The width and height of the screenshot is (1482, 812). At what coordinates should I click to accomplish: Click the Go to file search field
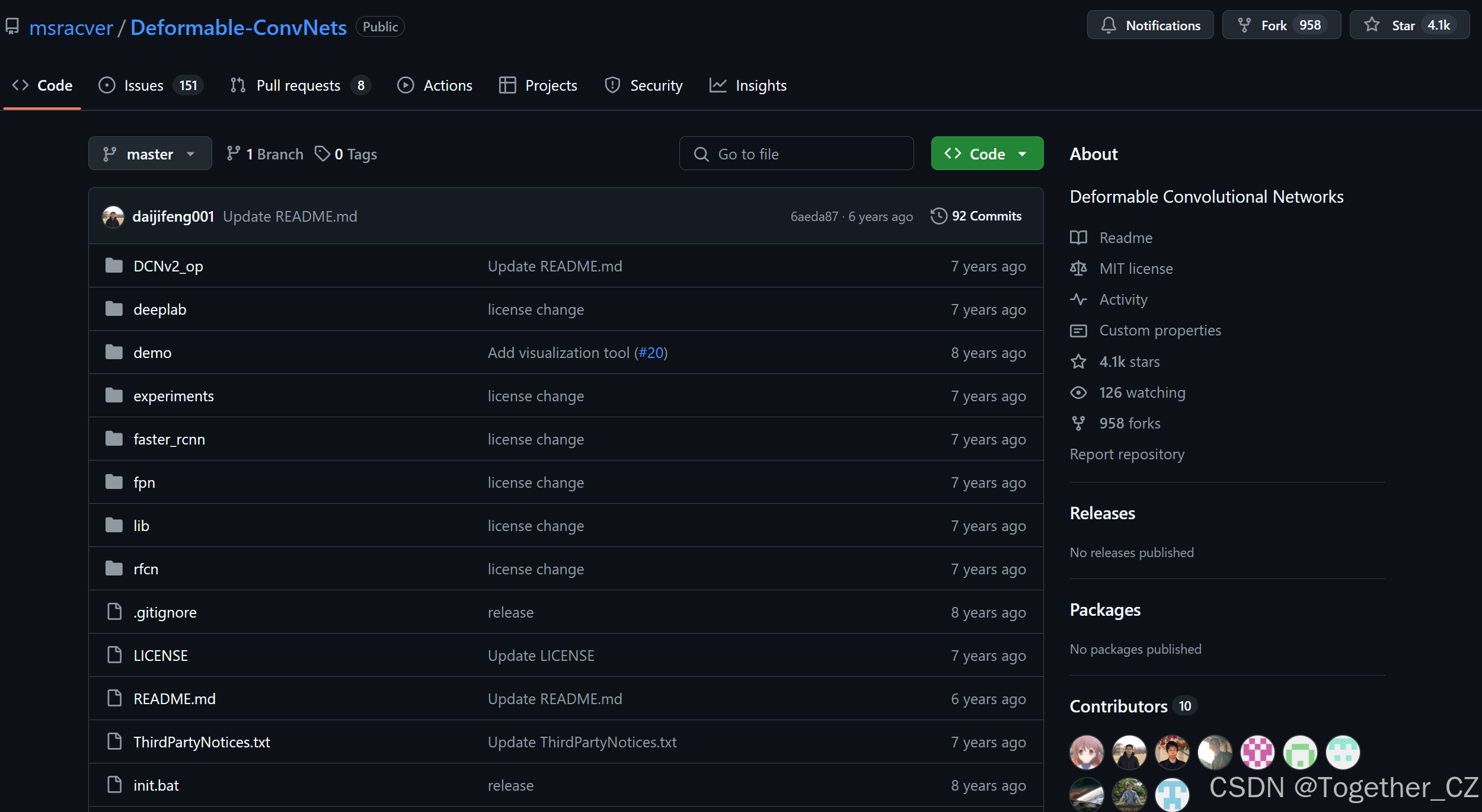click(796, 154)
